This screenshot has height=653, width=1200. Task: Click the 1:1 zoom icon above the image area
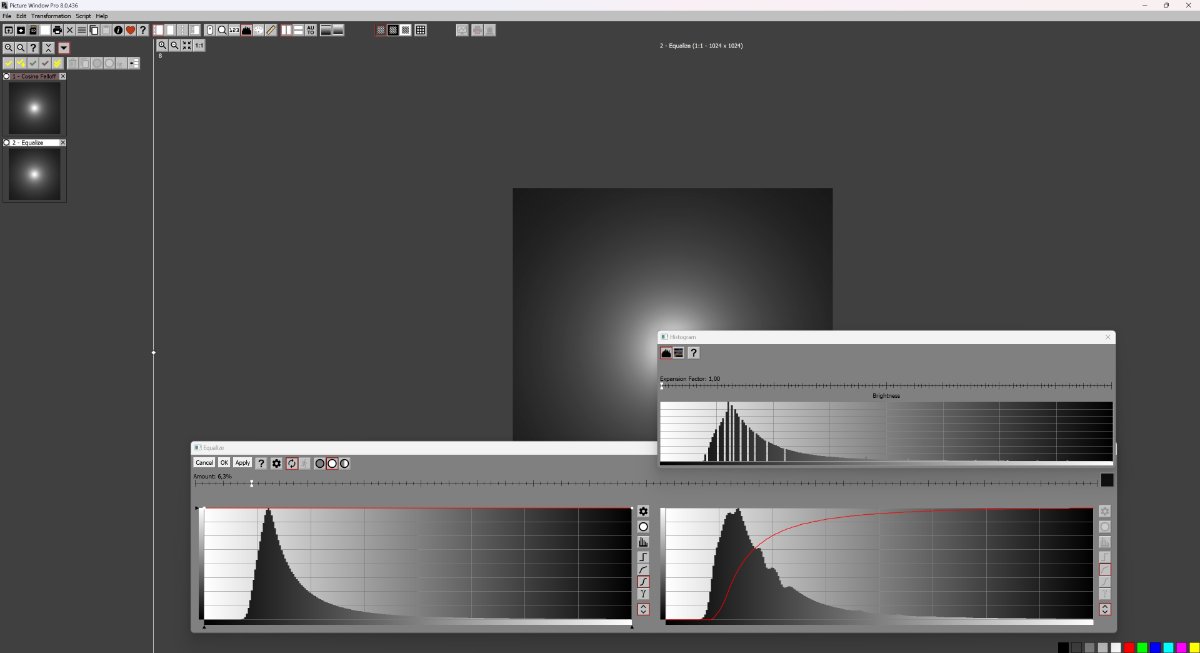(x=198, y=46)
